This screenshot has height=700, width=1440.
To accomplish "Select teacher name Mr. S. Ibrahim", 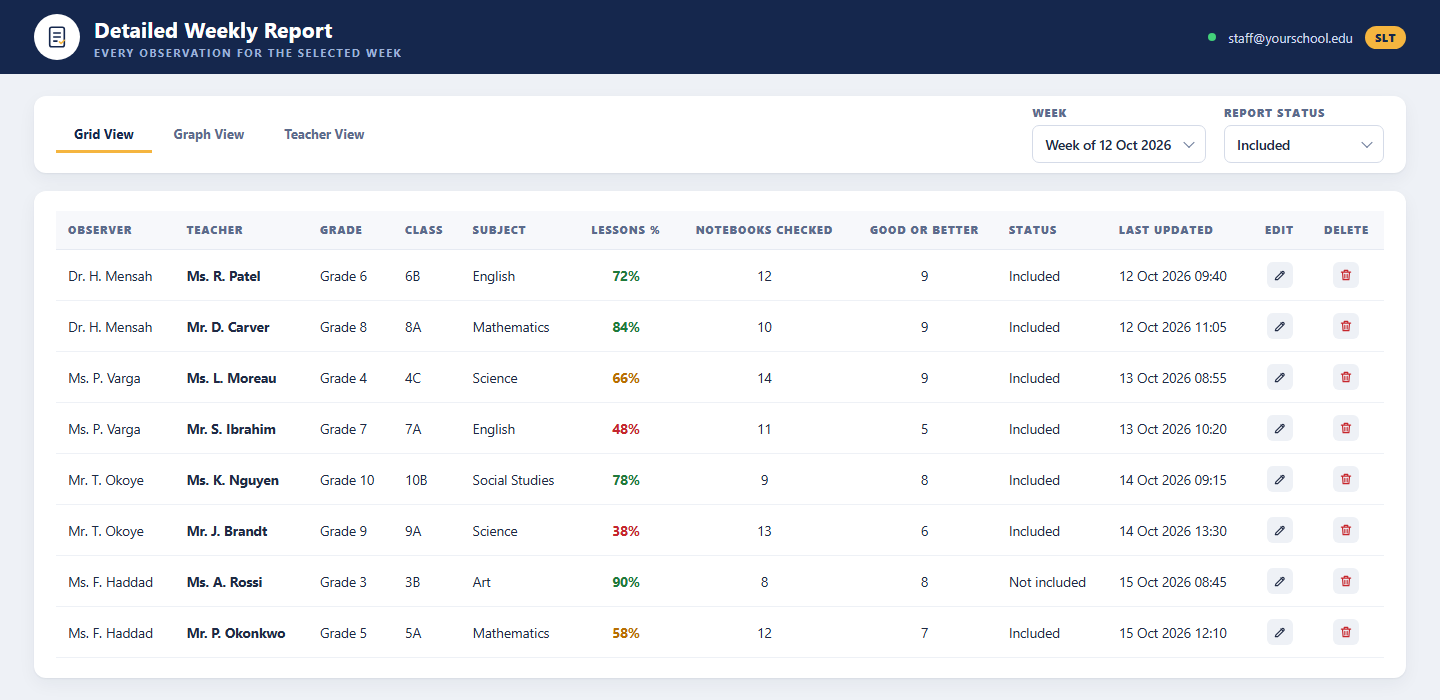I will coord(231,429).
